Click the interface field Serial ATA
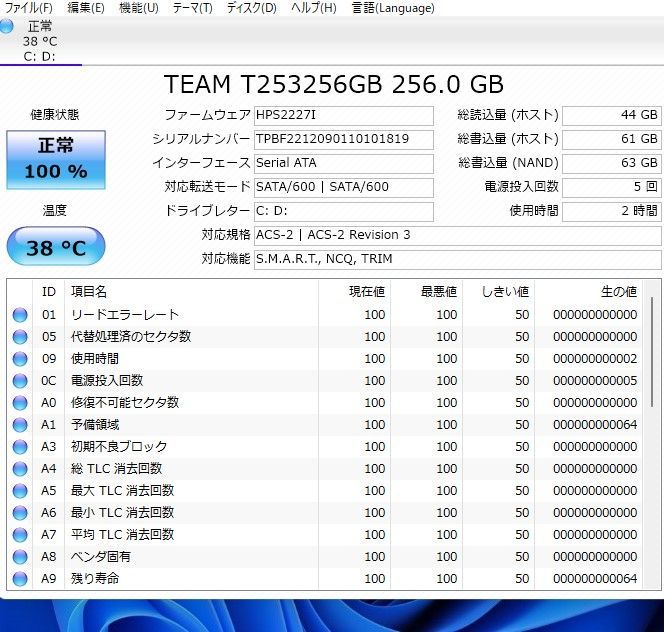The image size is (664, 632). click(343, 163)
